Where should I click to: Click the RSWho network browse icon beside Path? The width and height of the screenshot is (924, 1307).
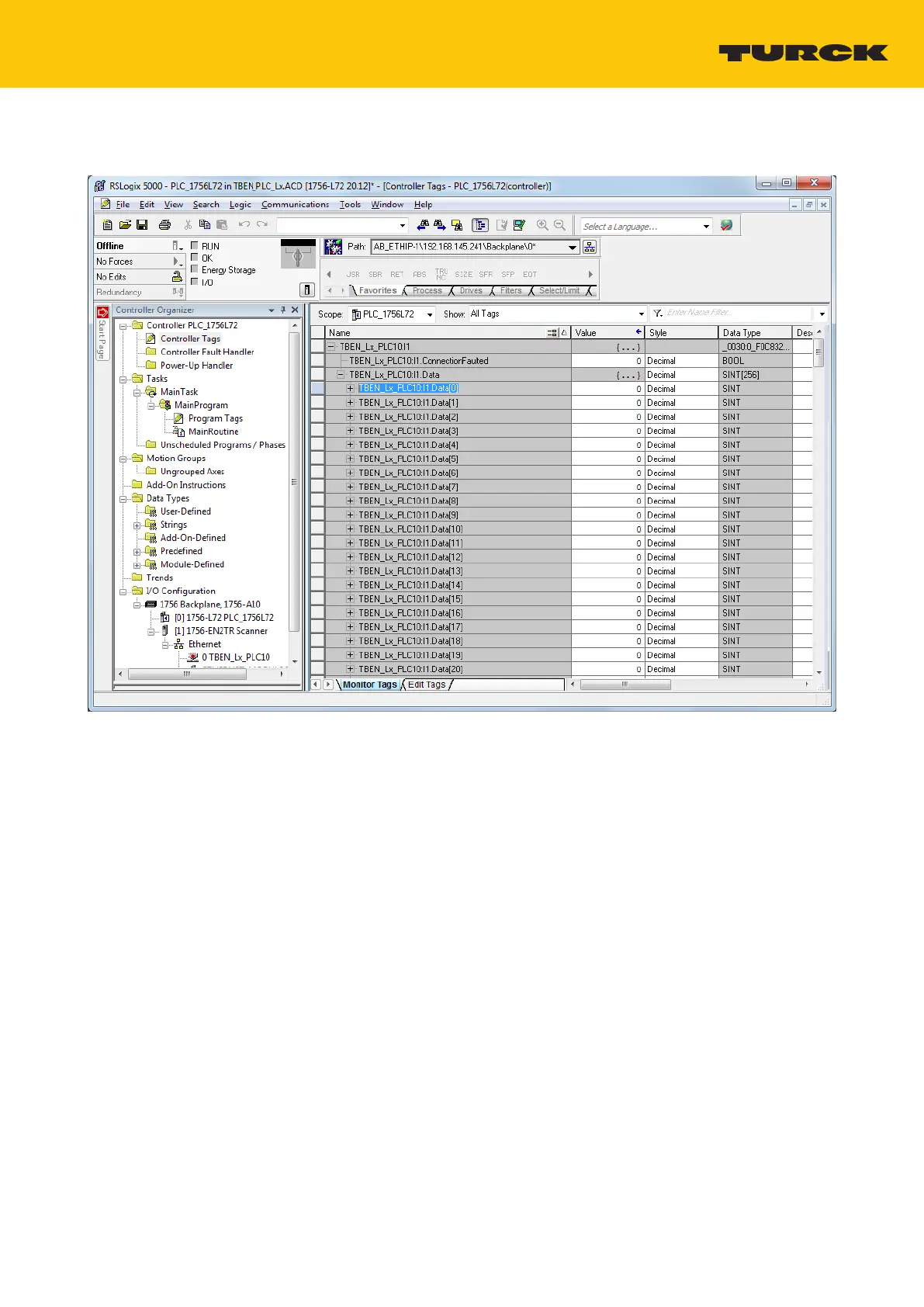pos(590,247)
